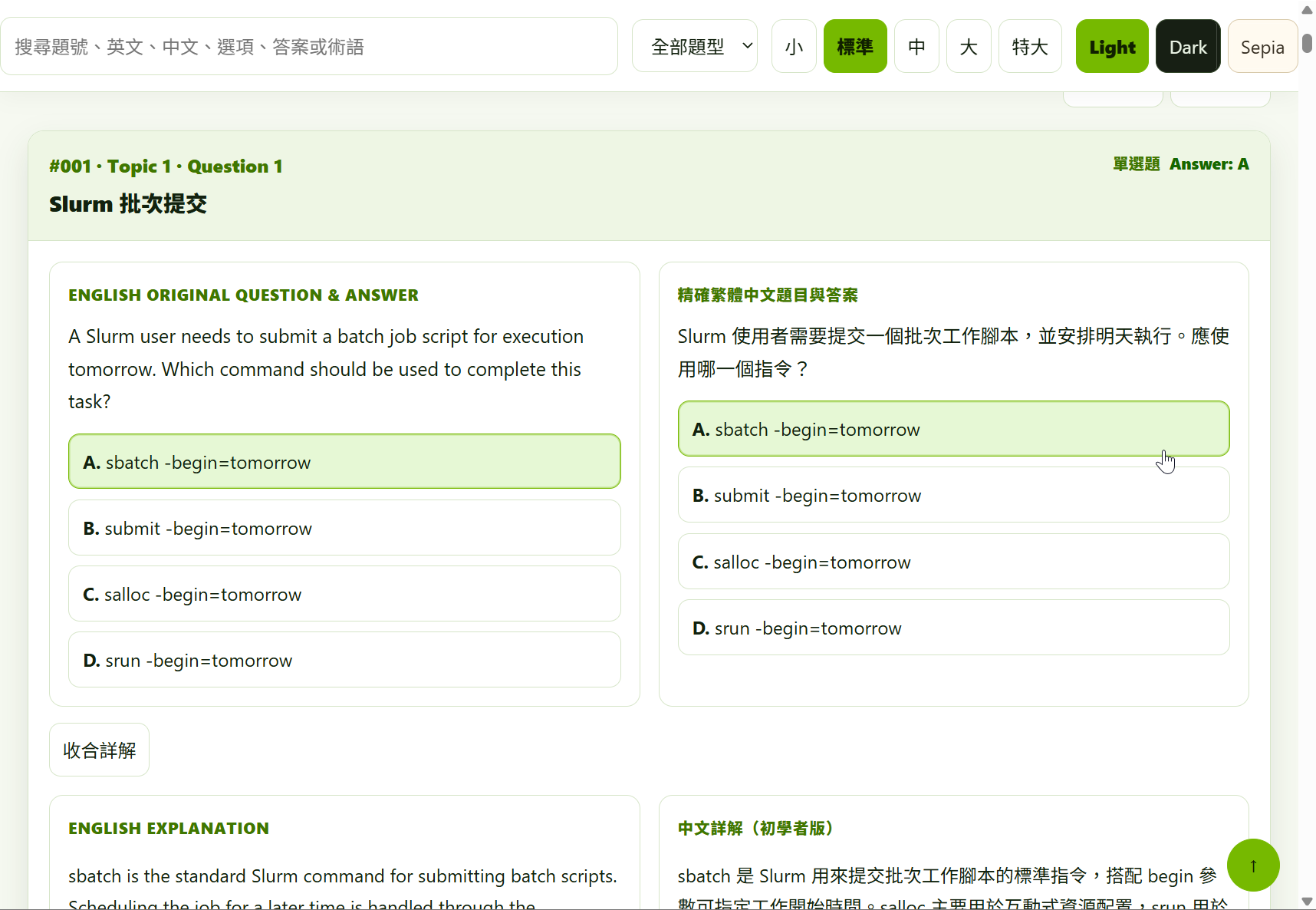Set font size to 大
The height and width of the screenshot is (910, 1316).
pos(969,47)
